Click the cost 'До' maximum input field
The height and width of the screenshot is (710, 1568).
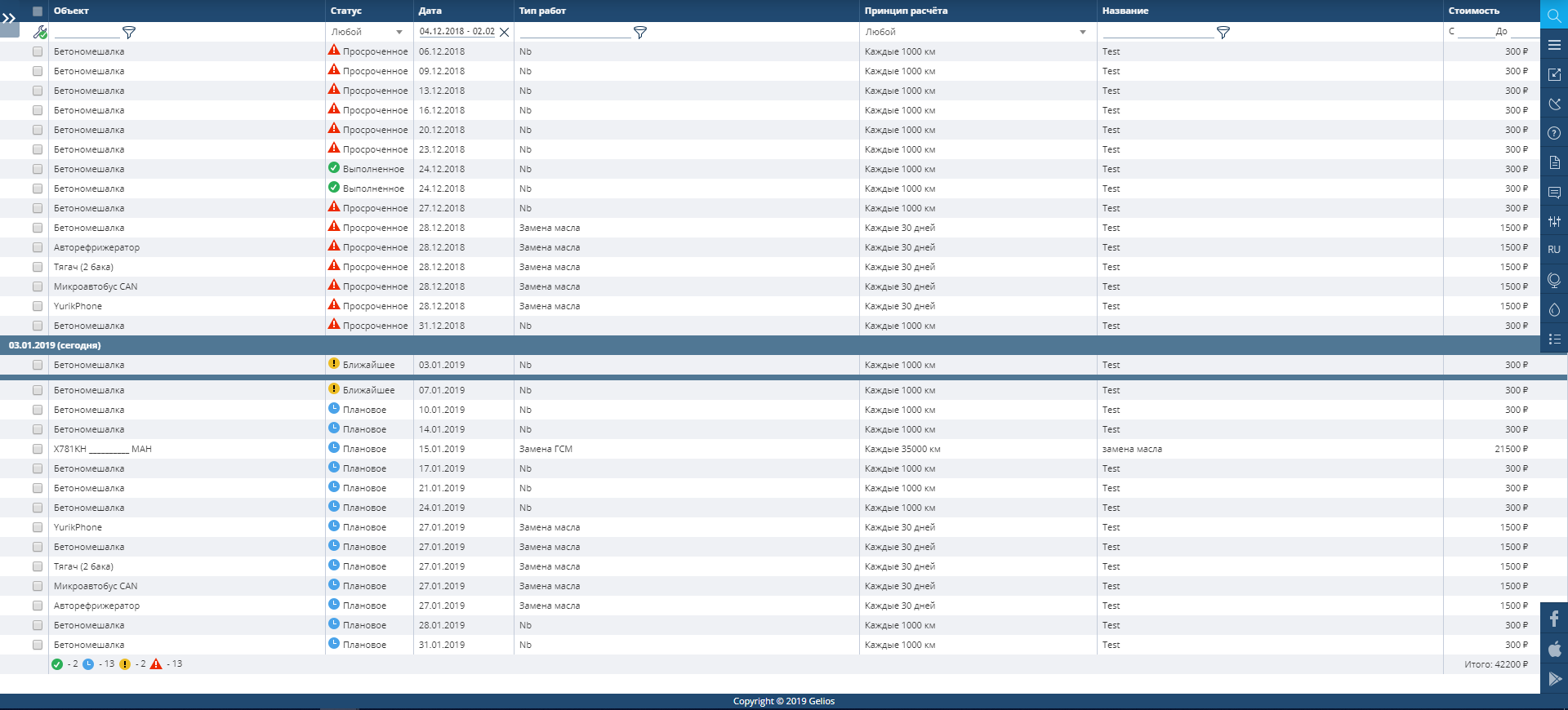coord(1525,32)
